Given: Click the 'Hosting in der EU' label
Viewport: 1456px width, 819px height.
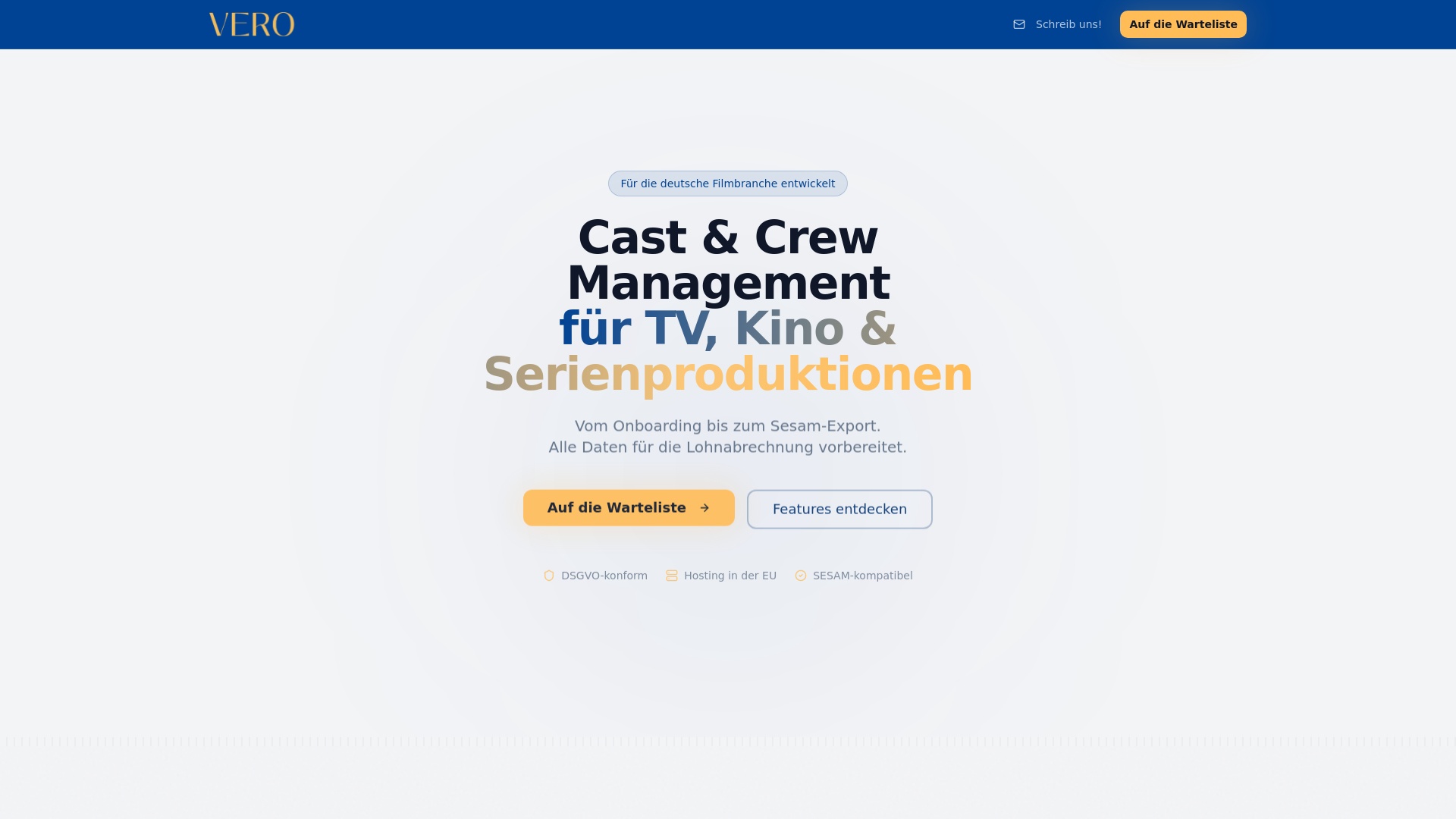Looking at the screenshot, I should [730, 576].
